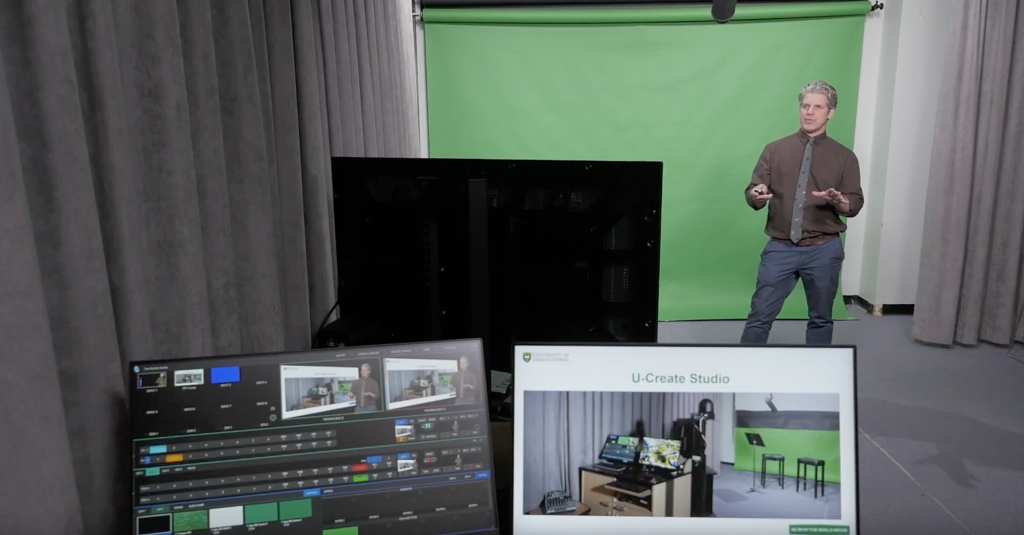This screenshot has width=1024, height=535.
Task: Click the 'U-Create Studio' slide title
Action: 680,378
